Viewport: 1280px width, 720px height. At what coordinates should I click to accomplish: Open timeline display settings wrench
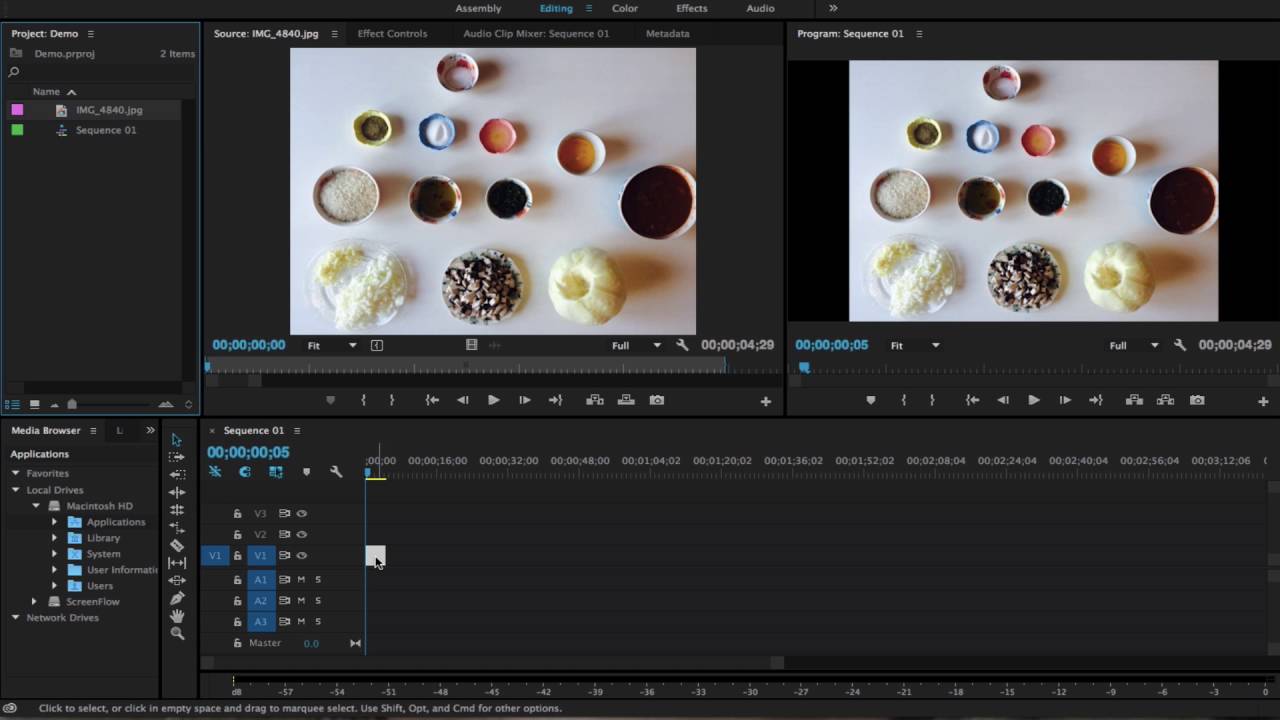(x=336, y=472)
